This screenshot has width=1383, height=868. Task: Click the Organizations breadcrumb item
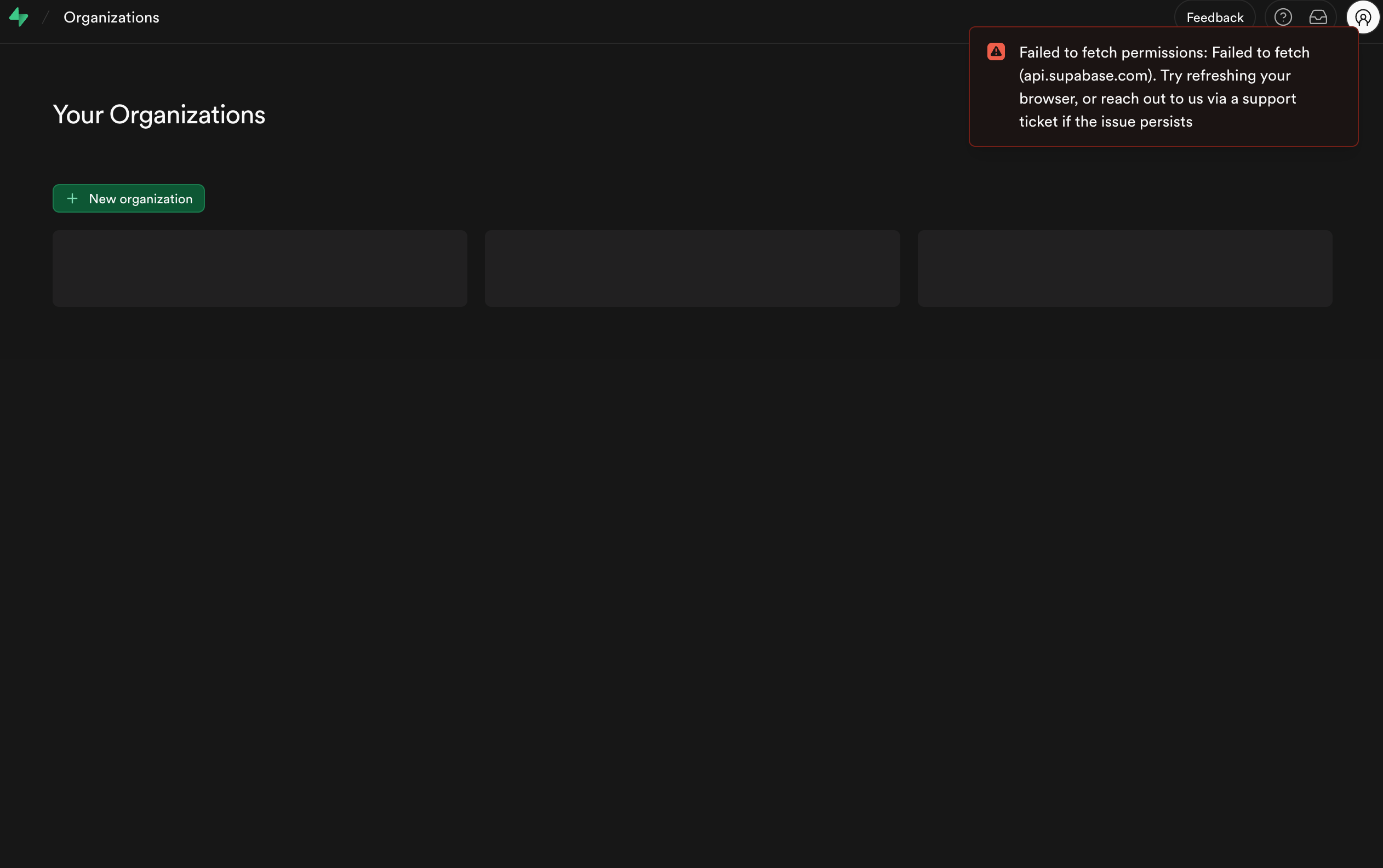point(111,17)
